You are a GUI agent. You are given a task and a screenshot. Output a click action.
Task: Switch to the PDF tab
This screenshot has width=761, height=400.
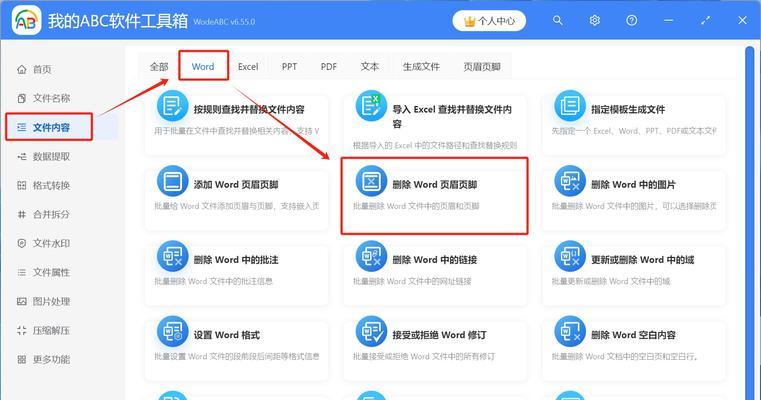[329, 67]
